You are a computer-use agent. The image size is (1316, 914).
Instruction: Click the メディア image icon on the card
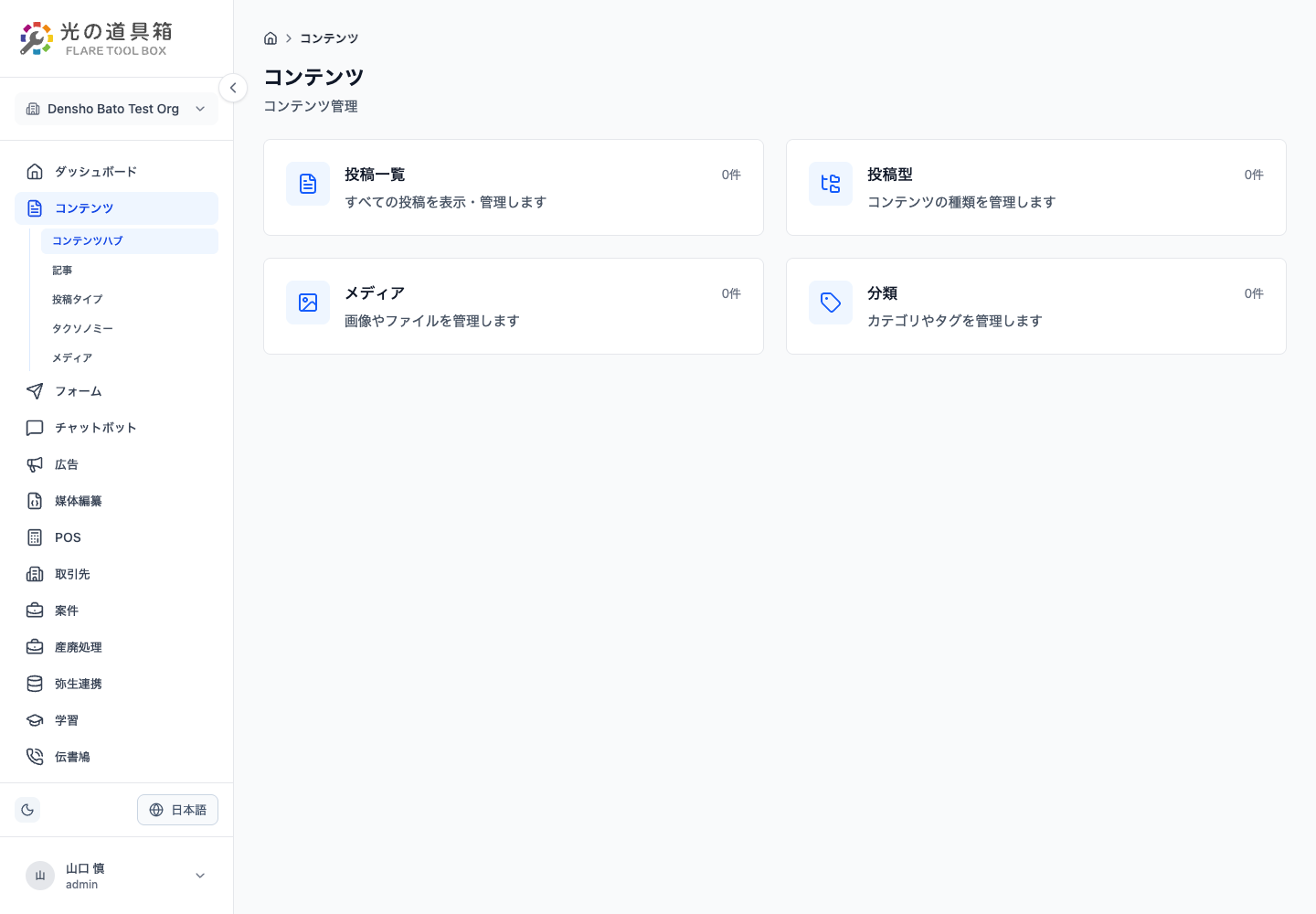pos(308,303)
